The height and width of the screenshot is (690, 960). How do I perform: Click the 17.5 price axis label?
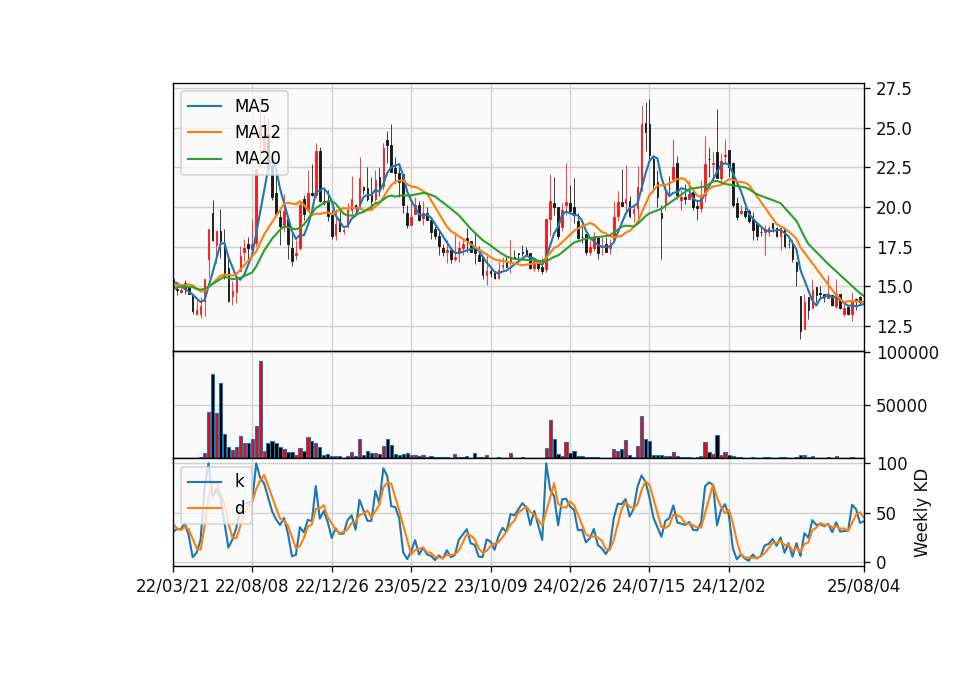[x=894, y=248]
